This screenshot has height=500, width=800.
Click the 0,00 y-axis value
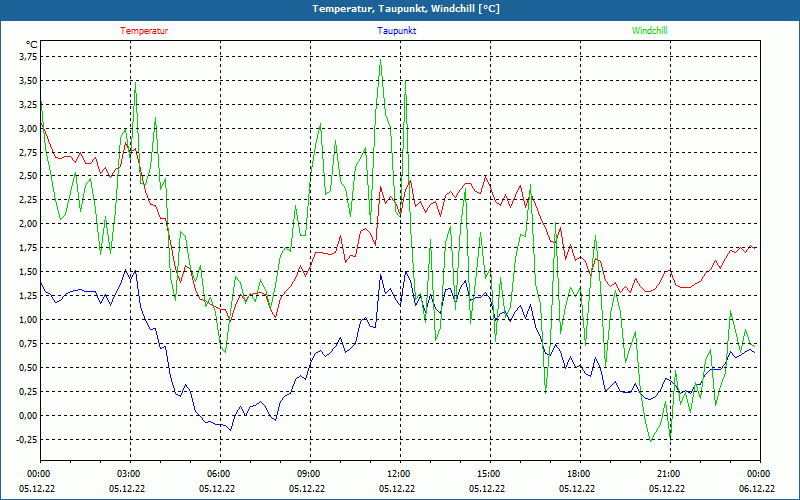[x=29, y=416]
